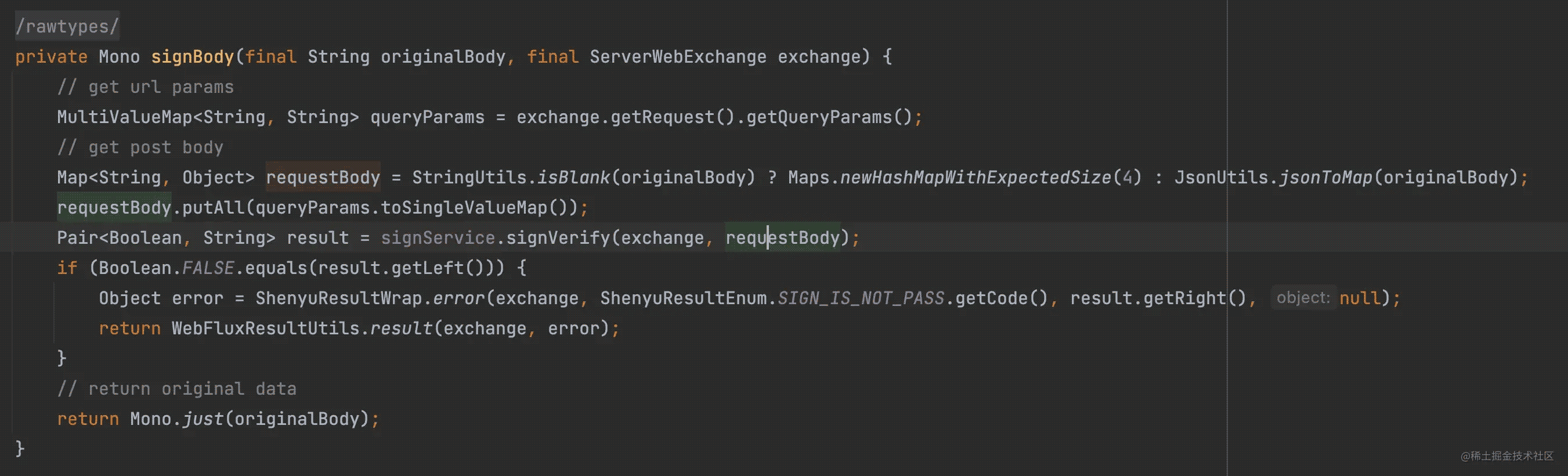The image size is (1568, 476).
Task: Click the final closing brace of signBody
Action: pyautogui.click(x=20, y=449)
